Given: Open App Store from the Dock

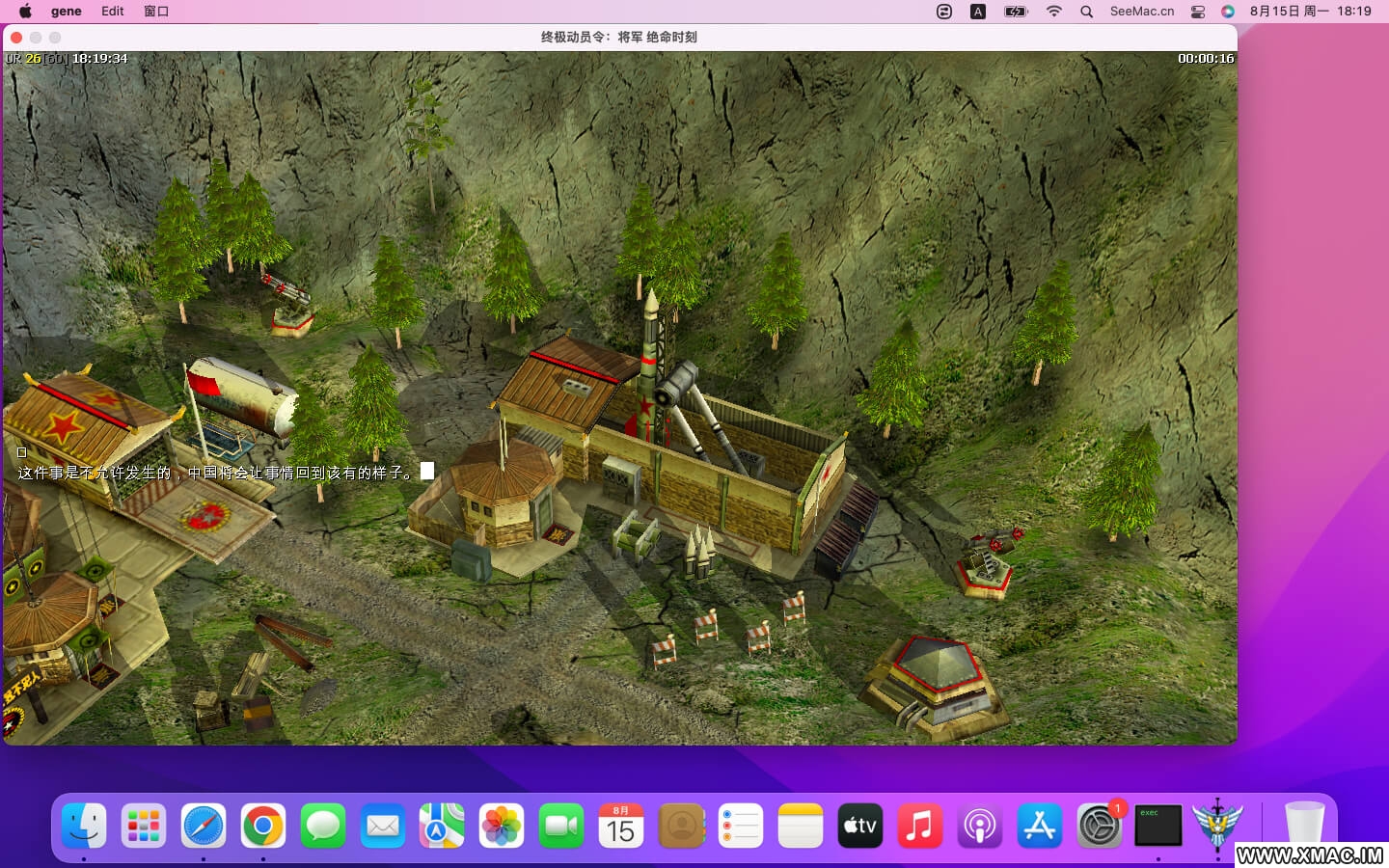Looking at the screenshot, I should (x=1040, y=826).
